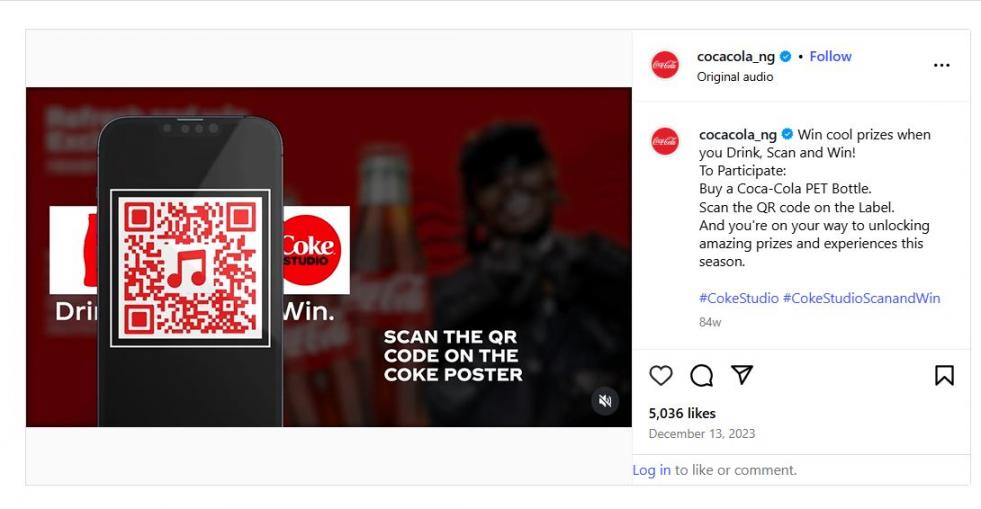Open the Original audio link
This screenshot has width=981, height=509.
tap(735, 76)
